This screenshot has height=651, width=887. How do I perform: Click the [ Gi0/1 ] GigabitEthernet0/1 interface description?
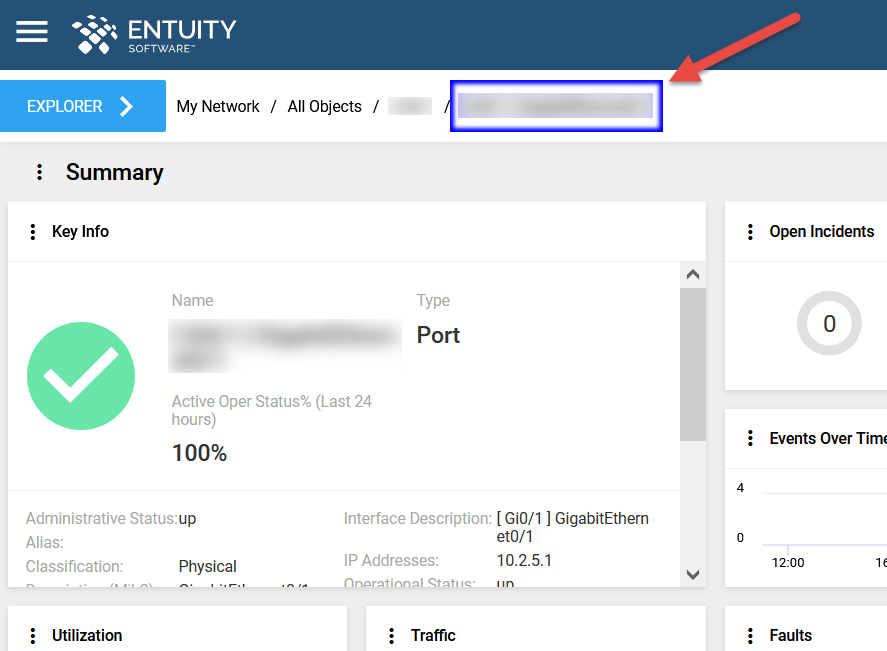pyautogui.click(x=572, y=527)
